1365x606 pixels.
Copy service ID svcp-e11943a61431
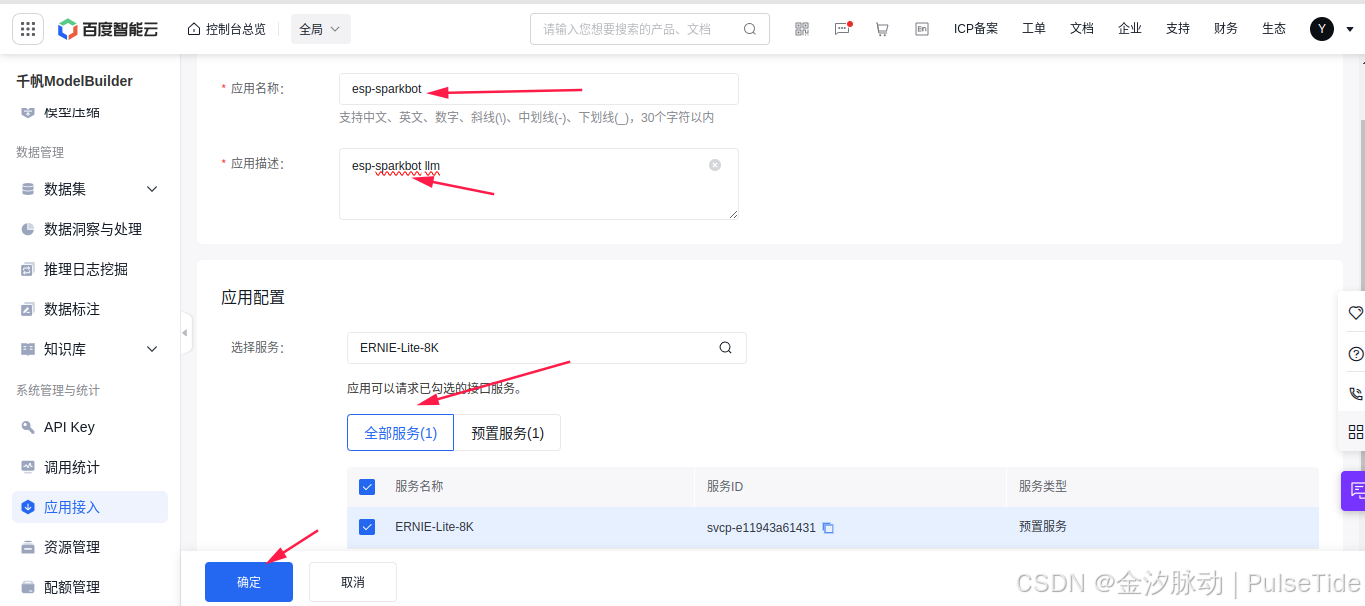pyautogui.click(x=828, y=528)
